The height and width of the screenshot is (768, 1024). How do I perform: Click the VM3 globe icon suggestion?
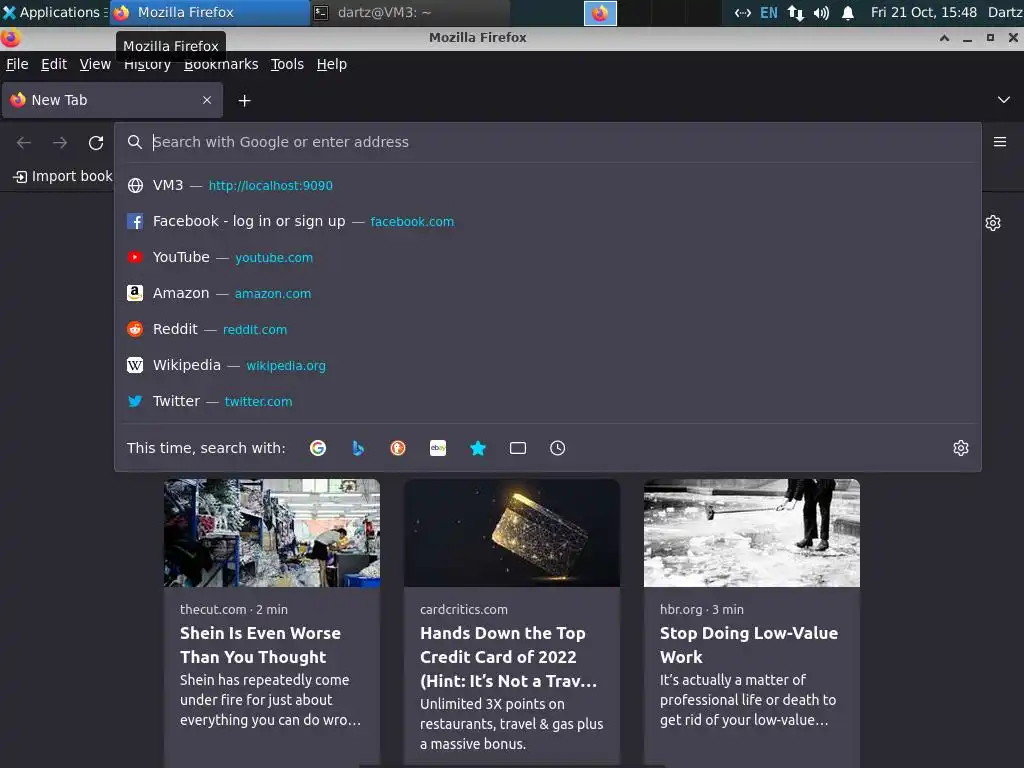tap(135, 185)
